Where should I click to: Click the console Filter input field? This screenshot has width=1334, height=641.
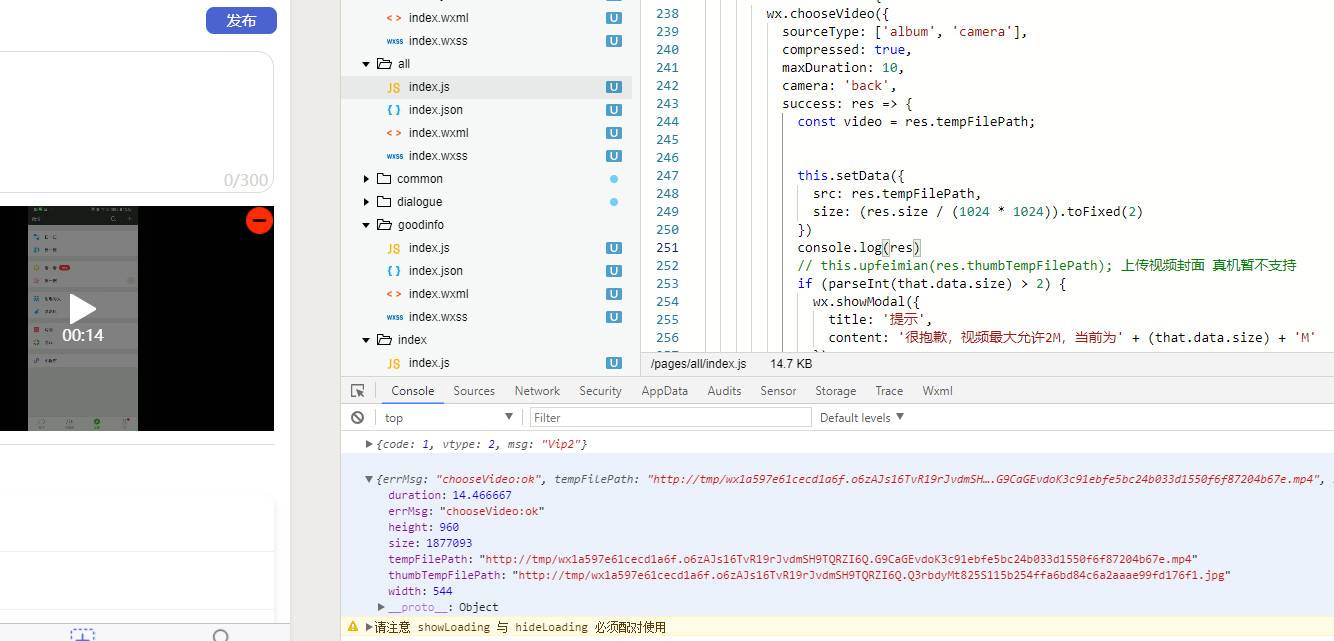coord(670,418)
